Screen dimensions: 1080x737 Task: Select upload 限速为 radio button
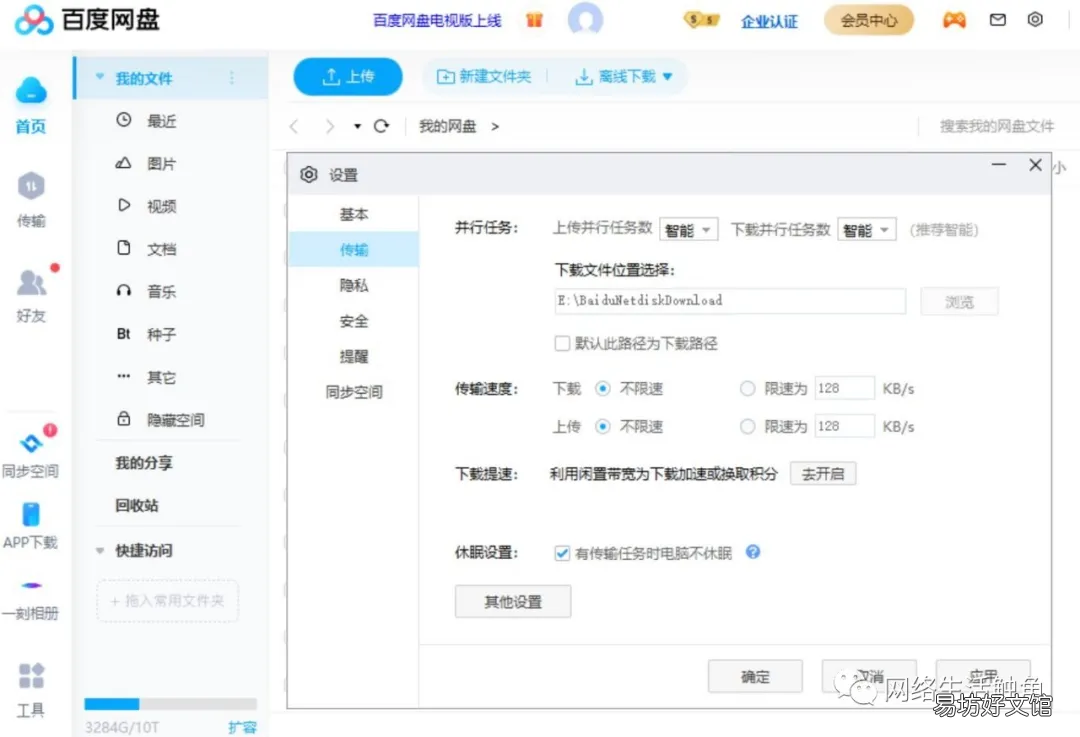(747, 426)
